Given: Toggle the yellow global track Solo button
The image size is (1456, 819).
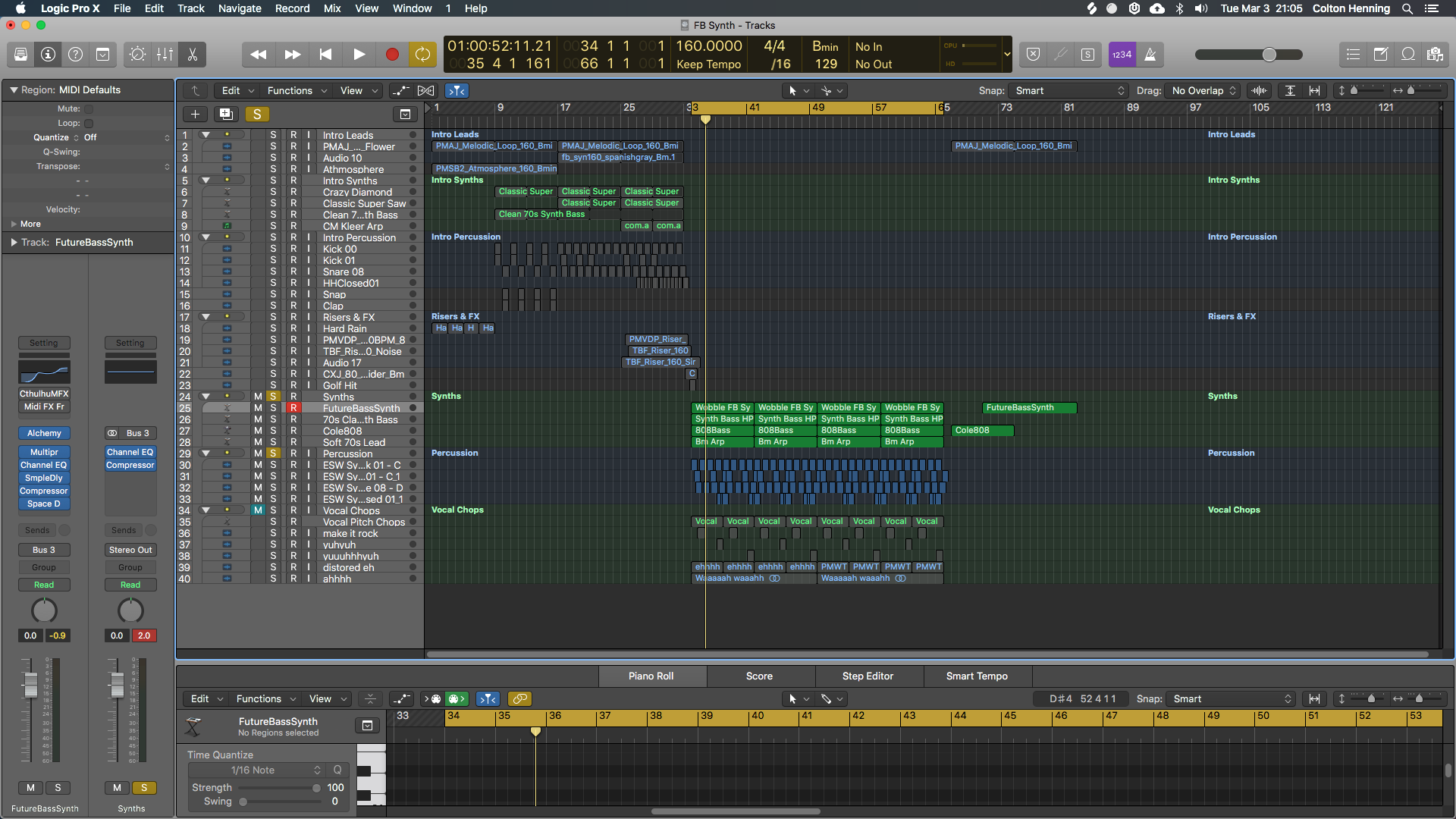Looking at the screenshot, I should tap(257, 115).
